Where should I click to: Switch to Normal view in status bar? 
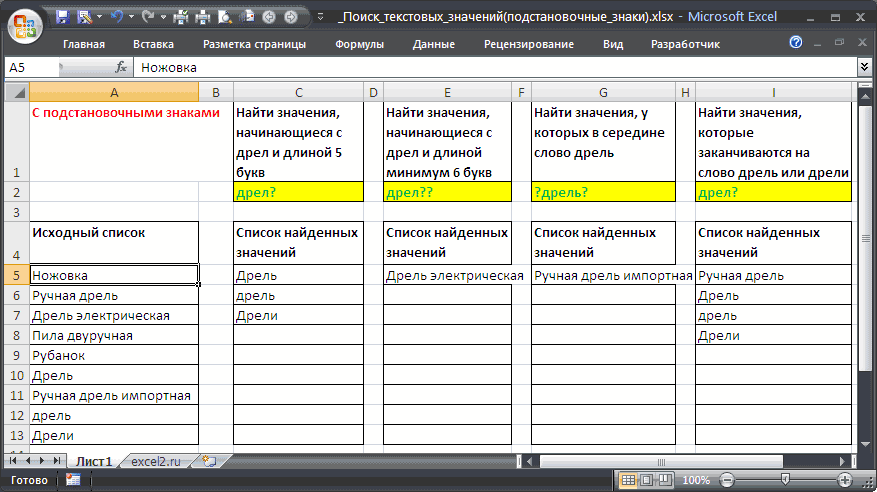(x=628, y=480)
